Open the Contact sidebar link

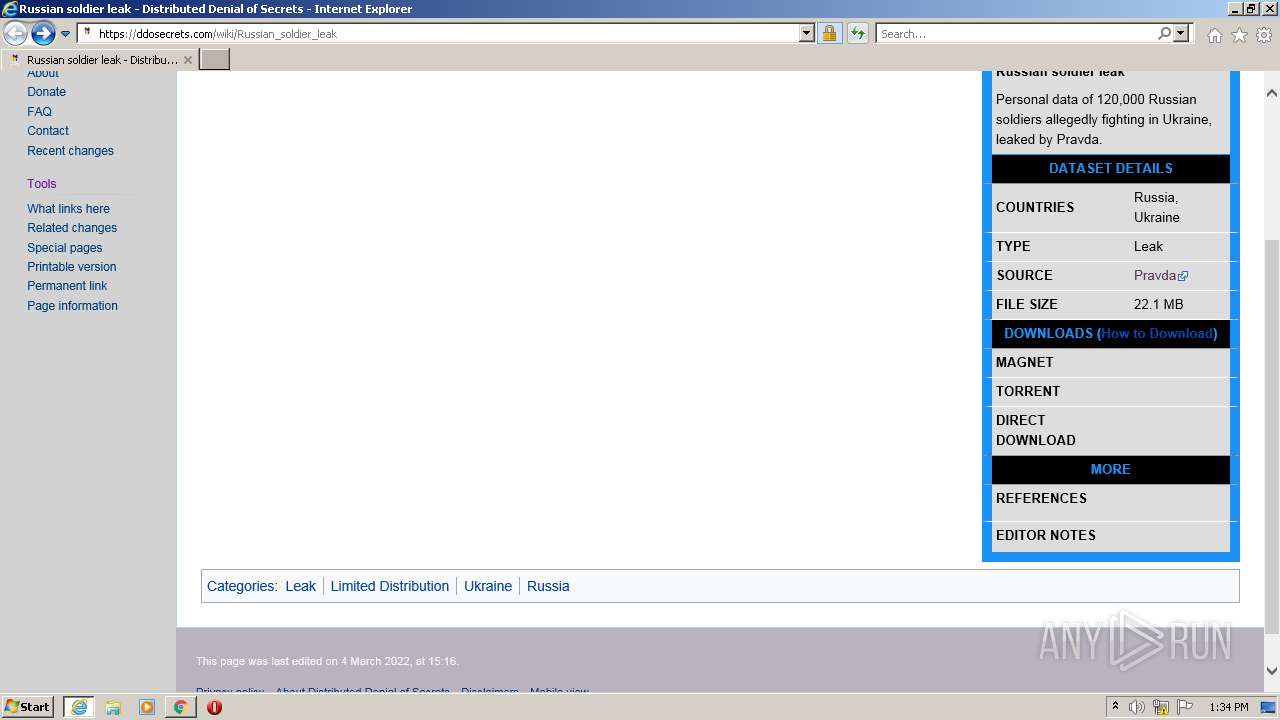pos(48,131)
